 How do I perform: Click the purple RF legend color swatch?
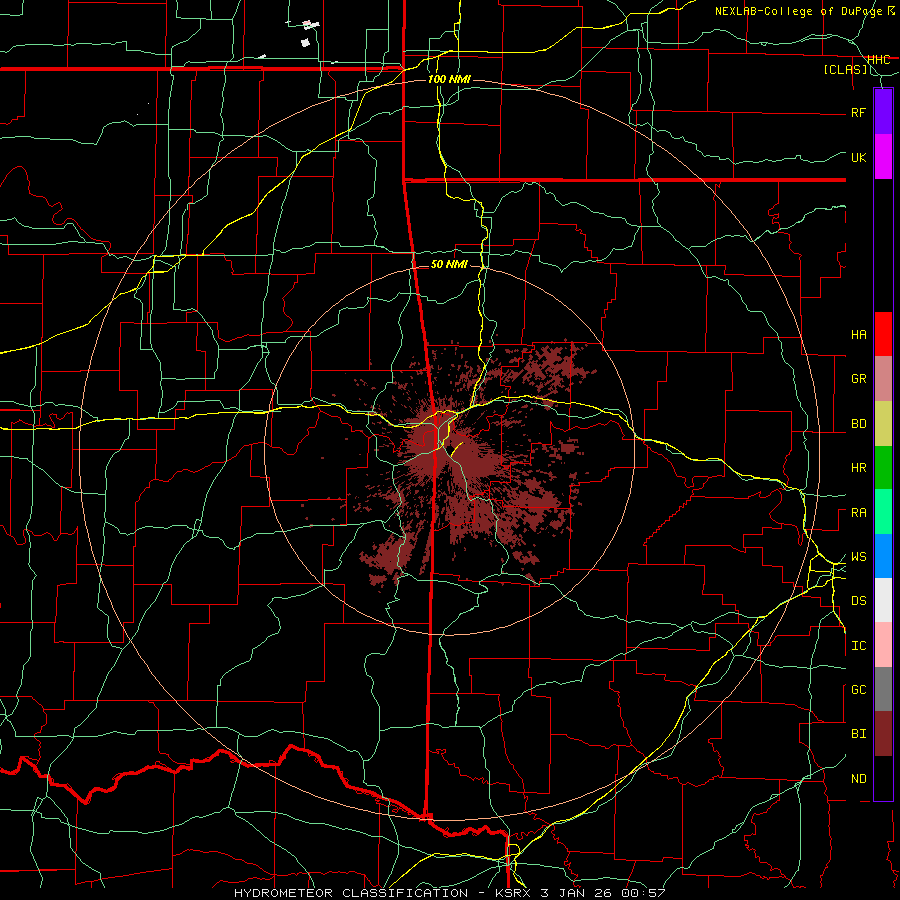pyautogui.click(x=883, y=112)
